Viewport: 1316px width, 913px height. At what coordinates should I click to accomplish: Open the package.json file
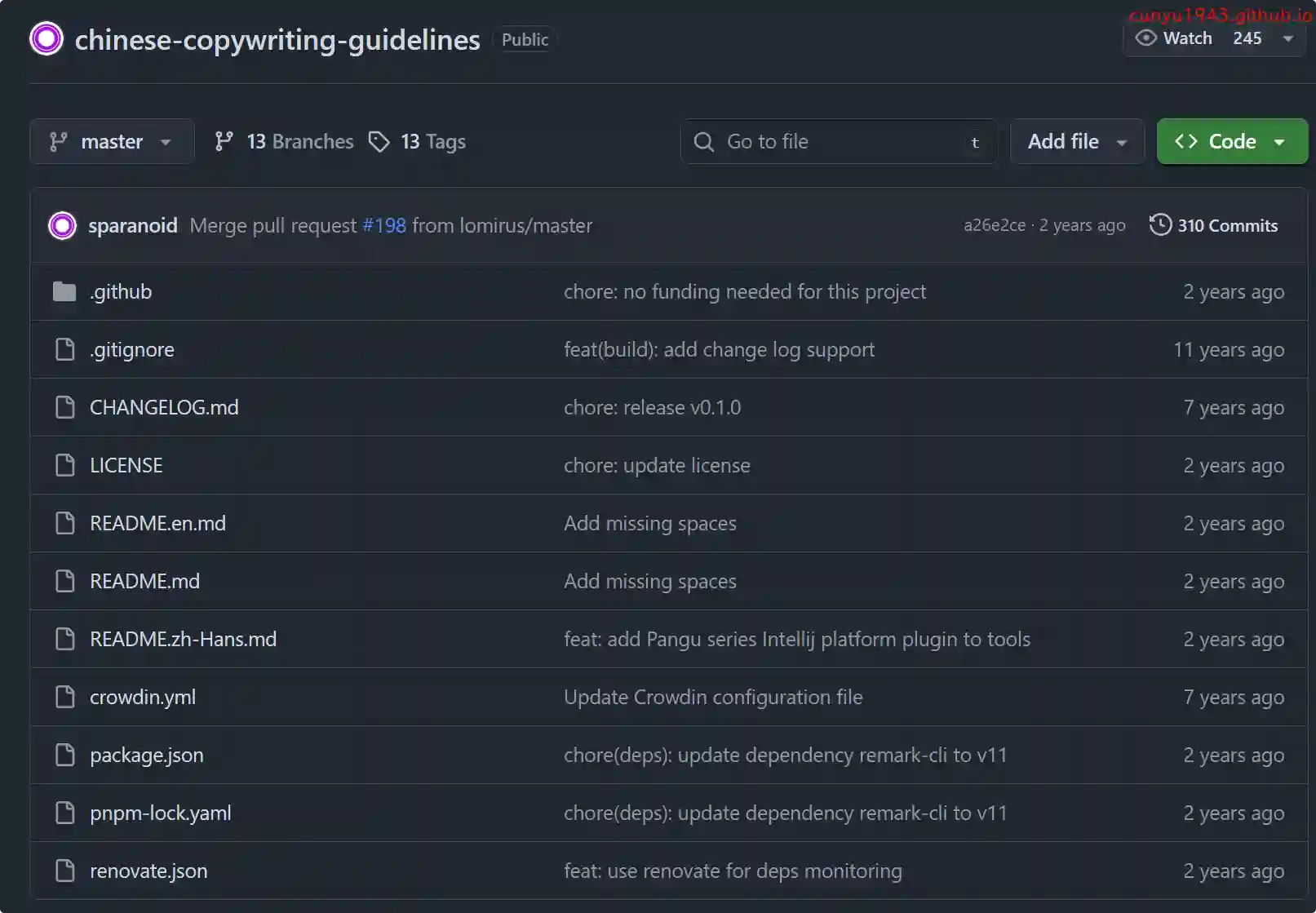point(147,755)
